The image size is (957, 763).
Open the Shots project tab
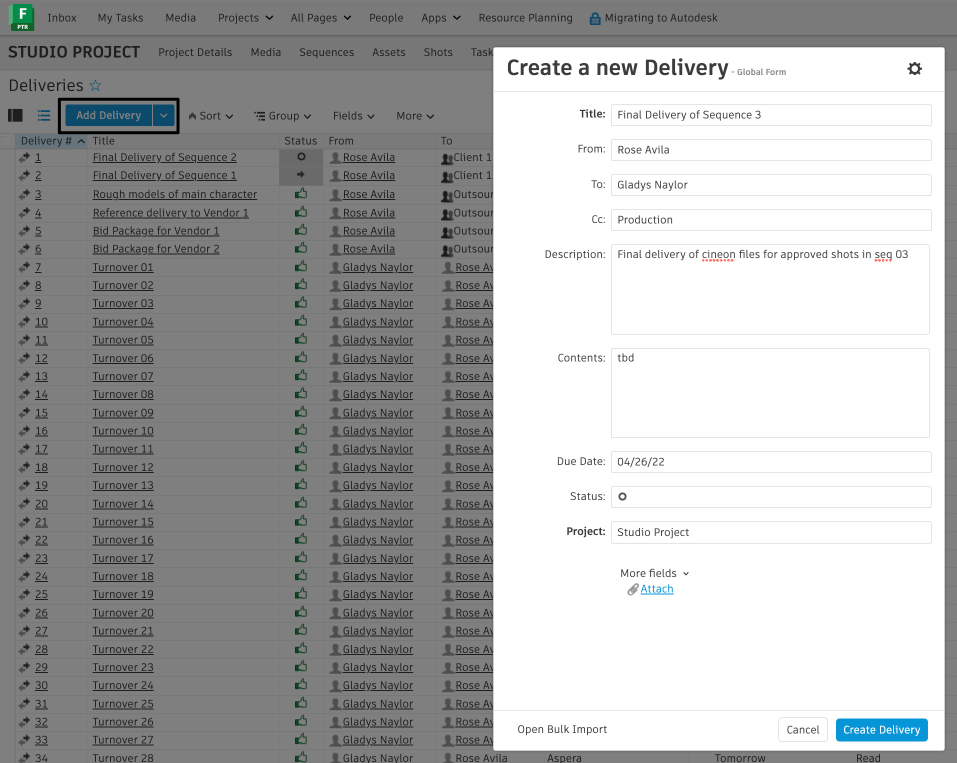(438, 52)
